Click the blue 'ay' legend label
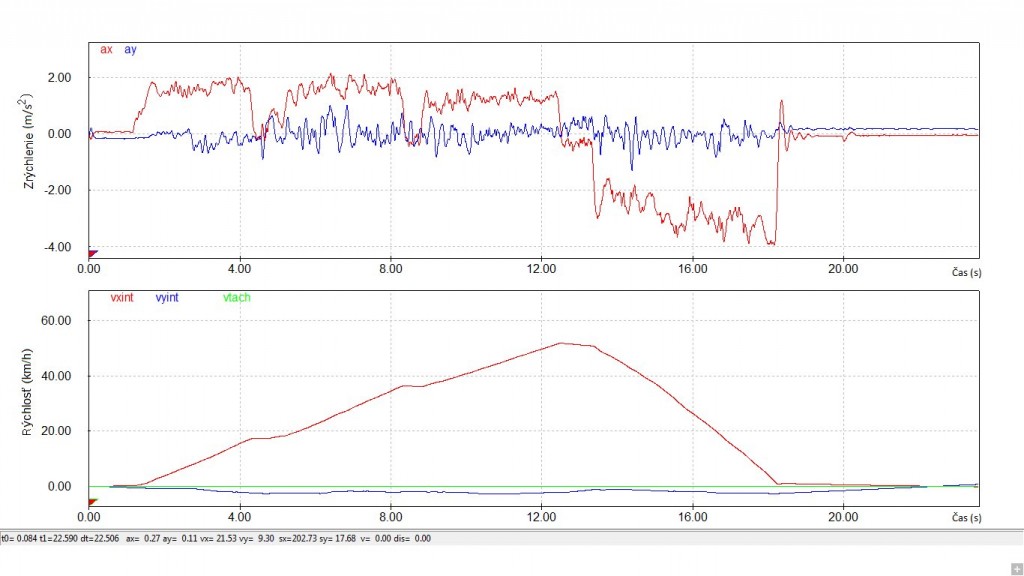Viewport: 1024px width, 576px height. click(131, 50)
